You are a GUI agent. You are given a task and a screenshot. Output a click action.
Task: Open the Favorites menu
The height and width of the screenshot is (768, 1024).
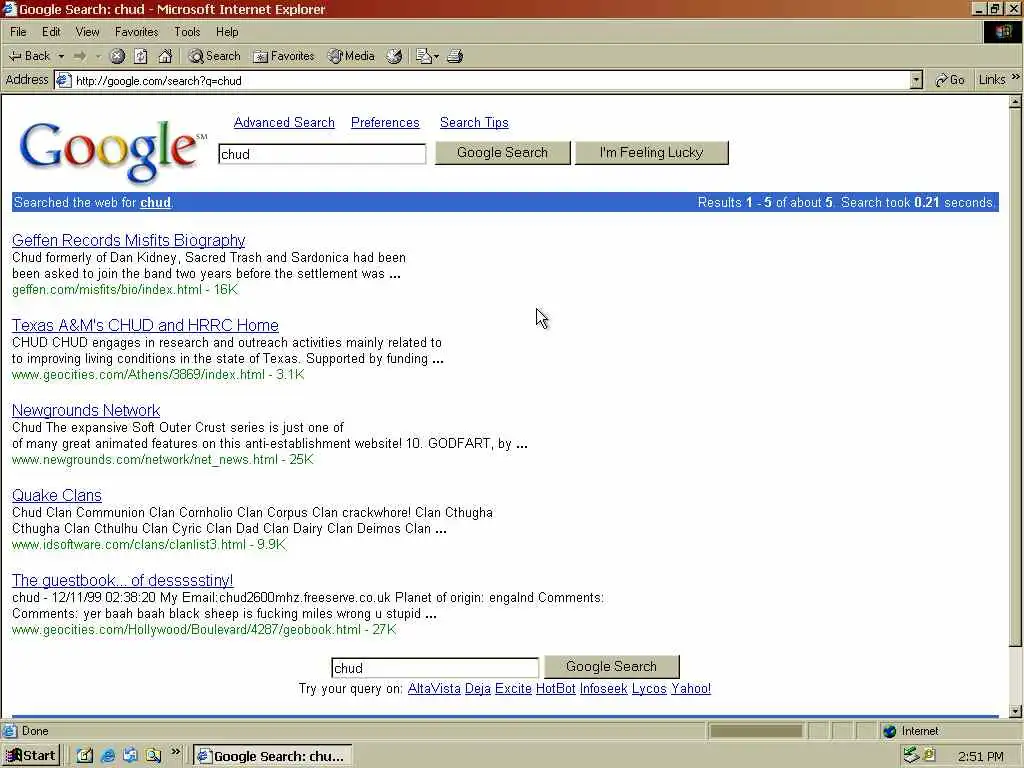click(x=136, y=32)
